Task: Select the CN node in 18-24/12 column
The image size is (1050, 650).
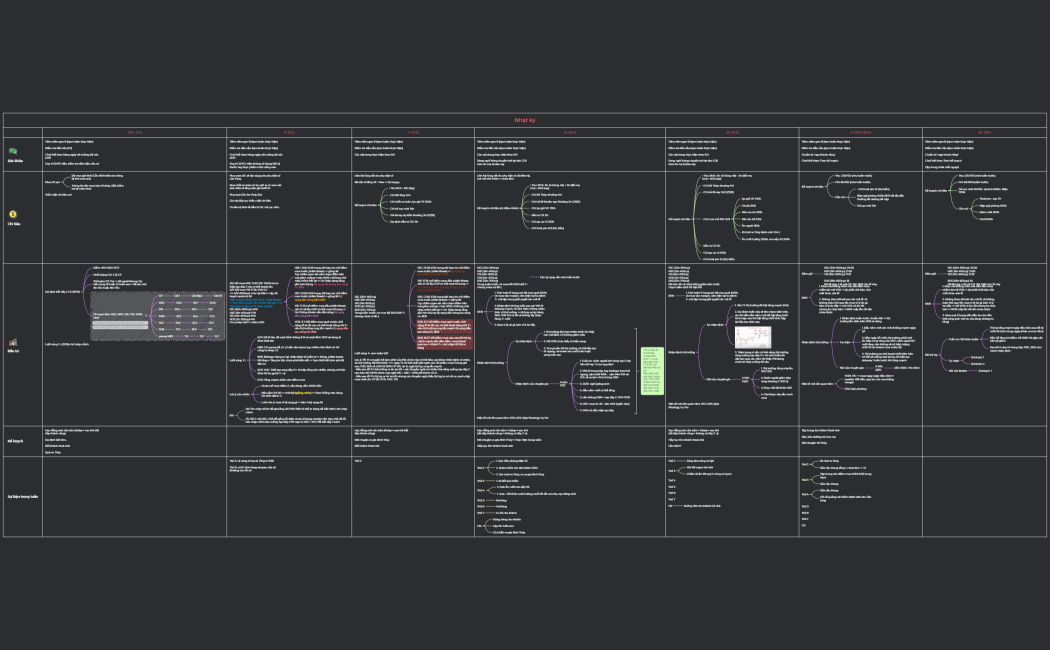Action: [479, 524]
